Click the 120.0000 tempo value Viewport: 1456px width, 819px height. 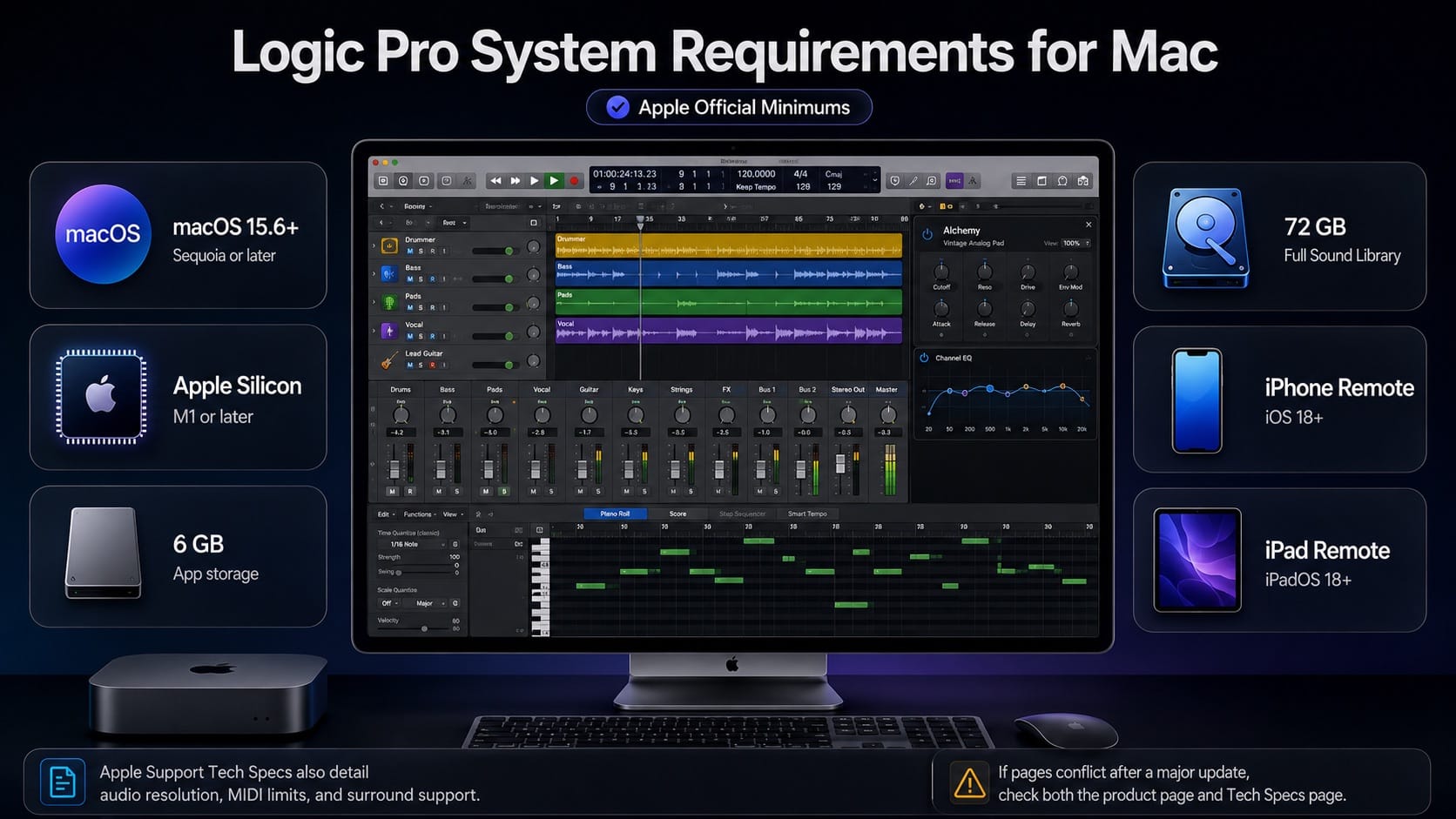pyautogui.click(x=756, y=174)
